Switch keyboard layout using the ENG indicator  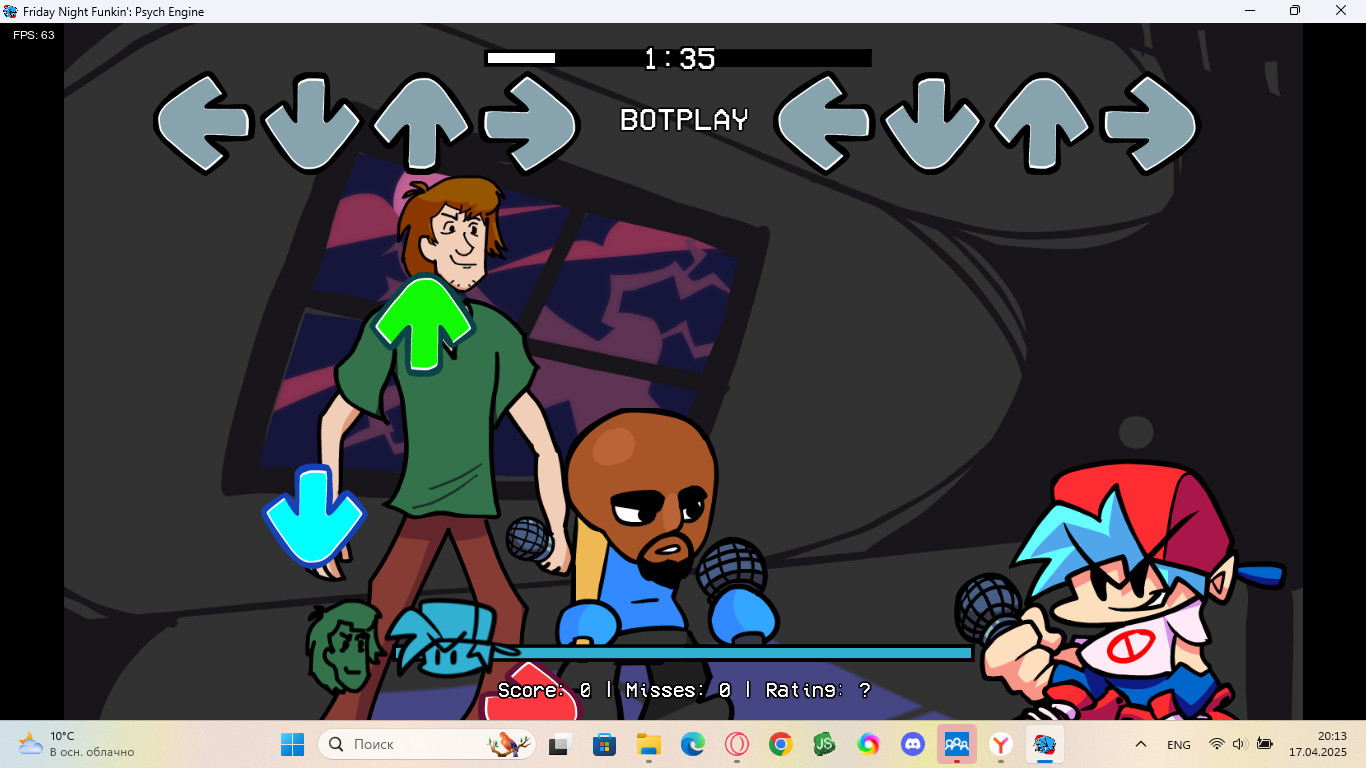[x=1178, y=744]
